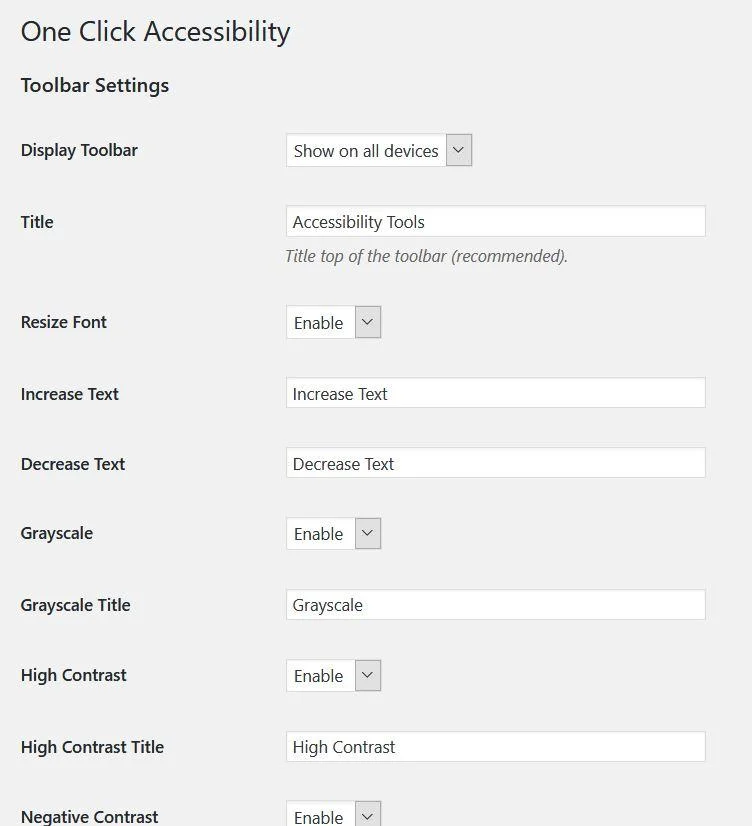Click the High Contrast chevron arrow
The image size is (752, 826).
pos(367,676)
